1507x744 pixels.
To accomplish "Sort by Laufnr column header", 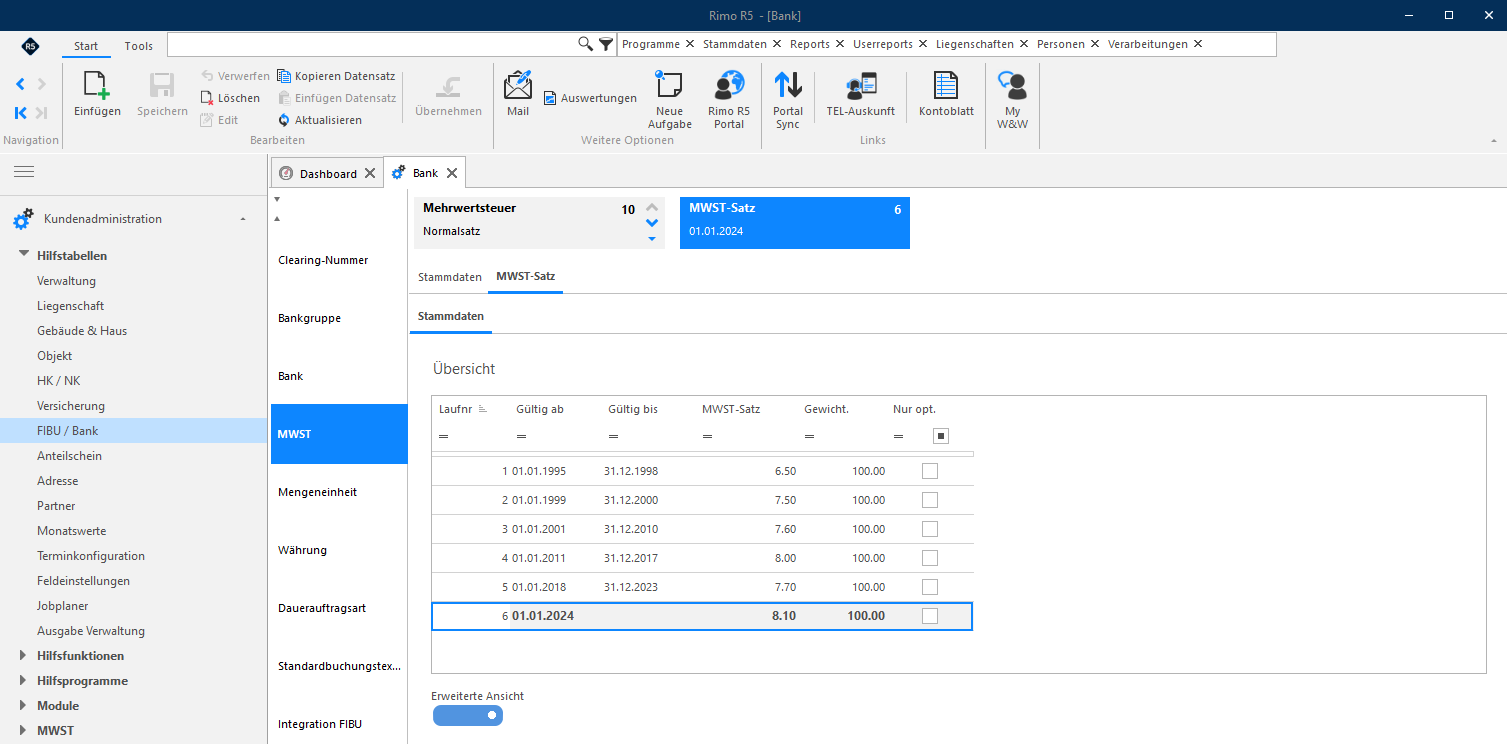I will [463, 409].
